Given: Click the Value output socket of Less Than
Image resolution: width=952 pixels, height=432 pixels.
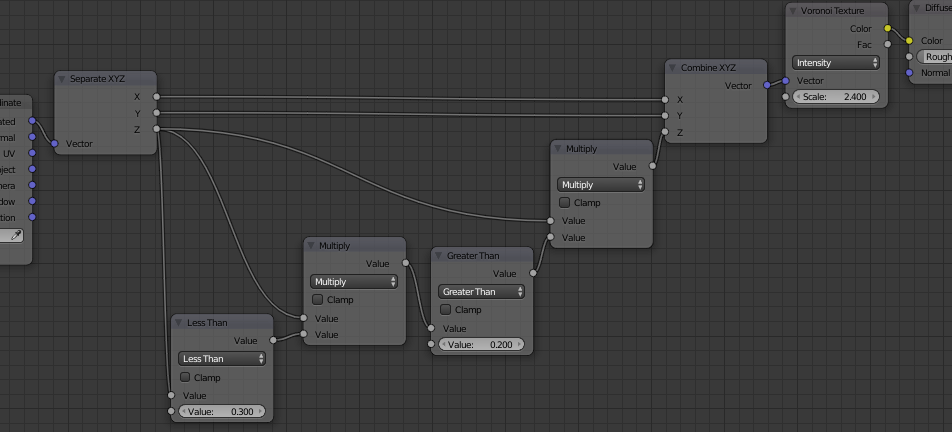Looking at the screenshot, I should point(273,340).
